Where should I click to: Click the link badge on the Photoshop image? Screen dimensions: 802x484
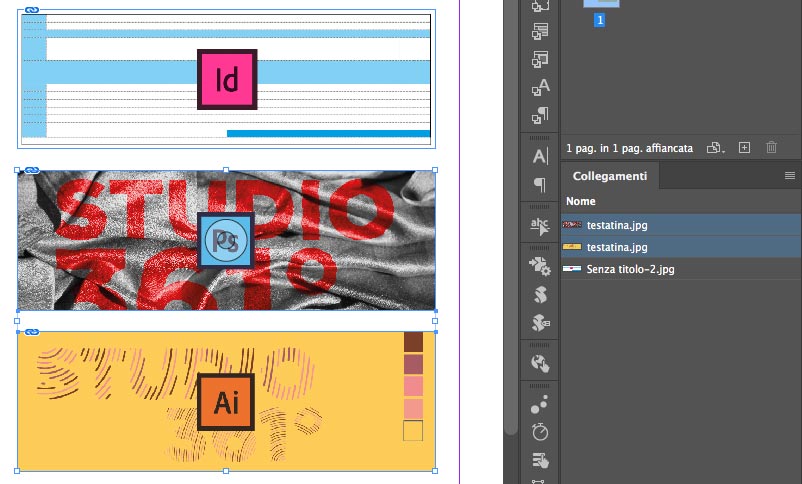pos(32,170)
